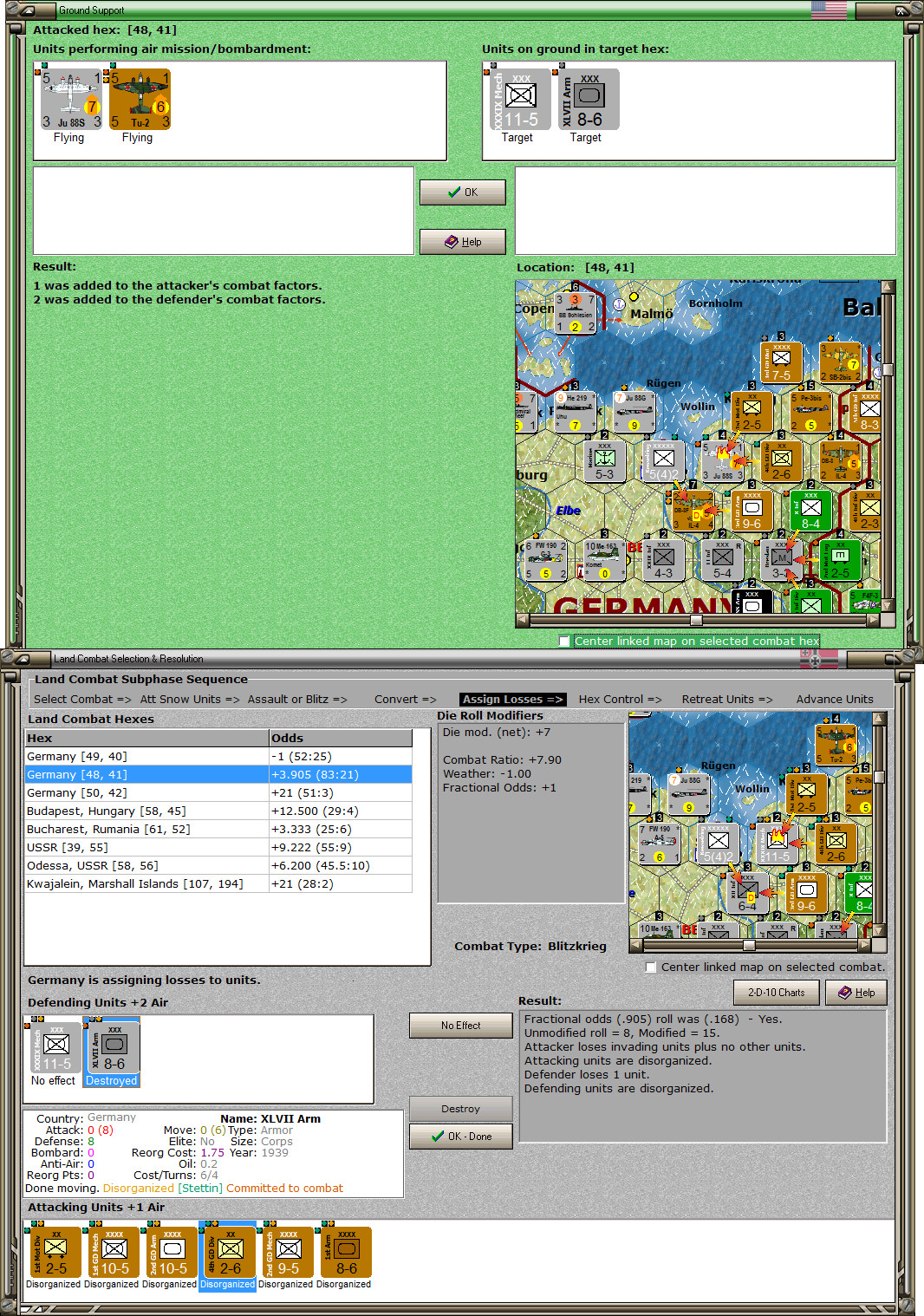The width and height of the screenshot is (924, 1316).
Task: Click the FW 190 air unit on upper map
Action: click(545, 560)
